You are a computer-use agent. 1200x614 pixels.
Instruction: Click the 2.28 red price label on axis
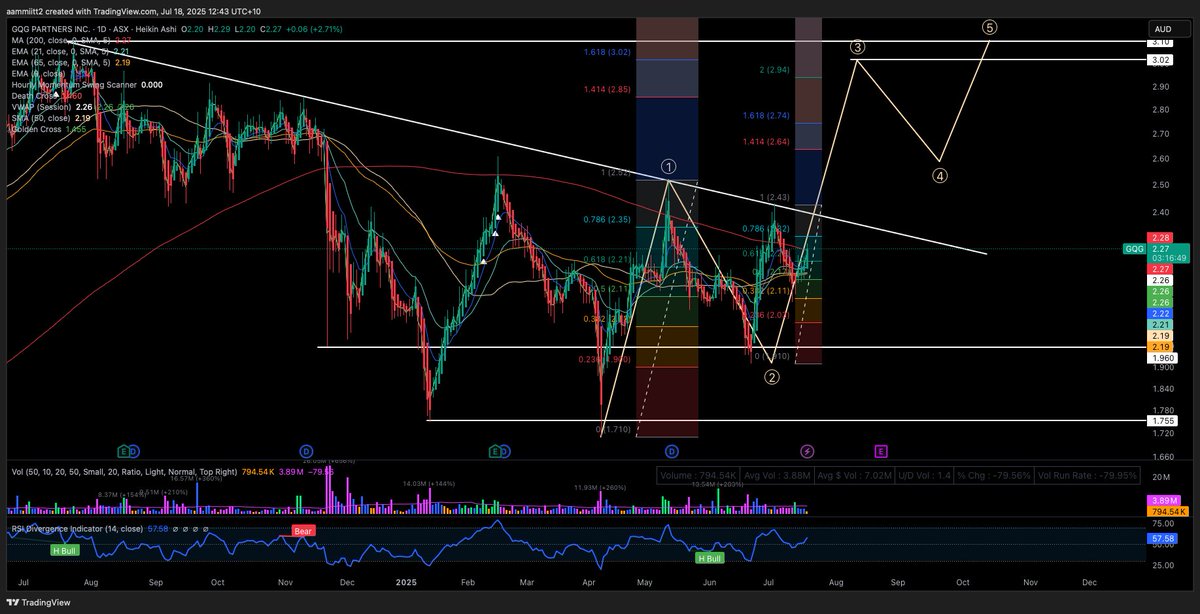(x=1160, y=237)
